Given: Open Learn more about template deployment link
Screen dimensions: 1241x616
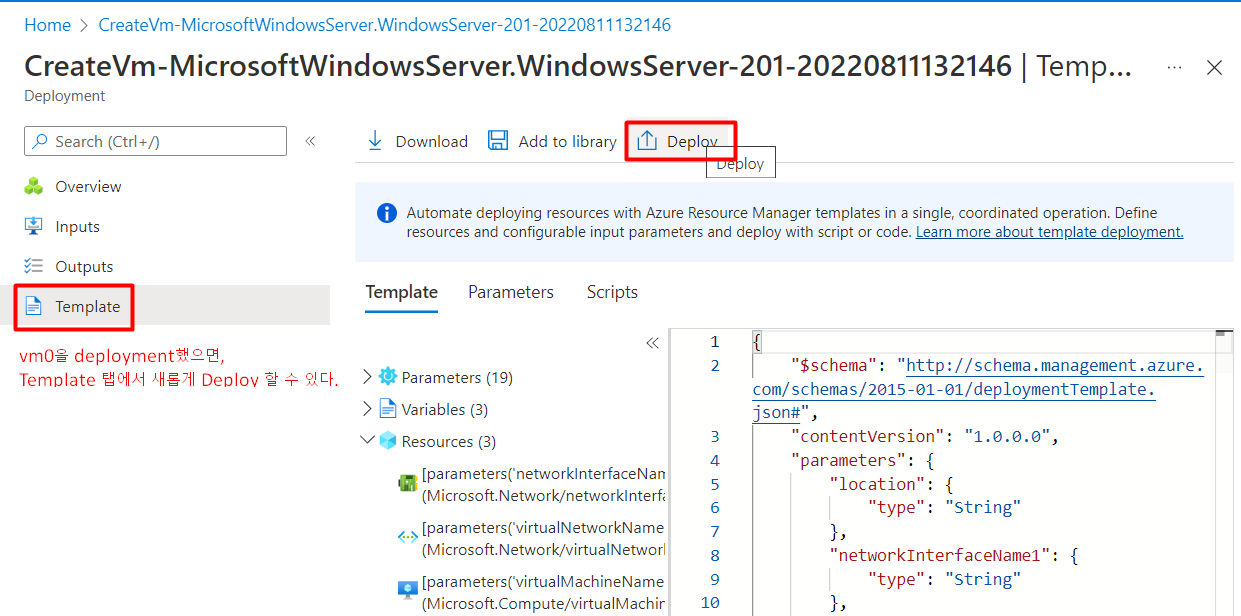Looking at the screenshot, I should (x=1049, y=232).
